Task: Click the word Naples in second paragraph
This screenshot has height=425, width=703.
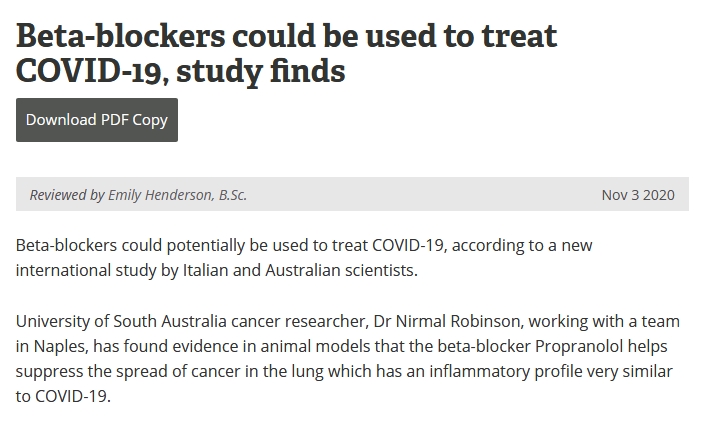Action: point(60,347)
